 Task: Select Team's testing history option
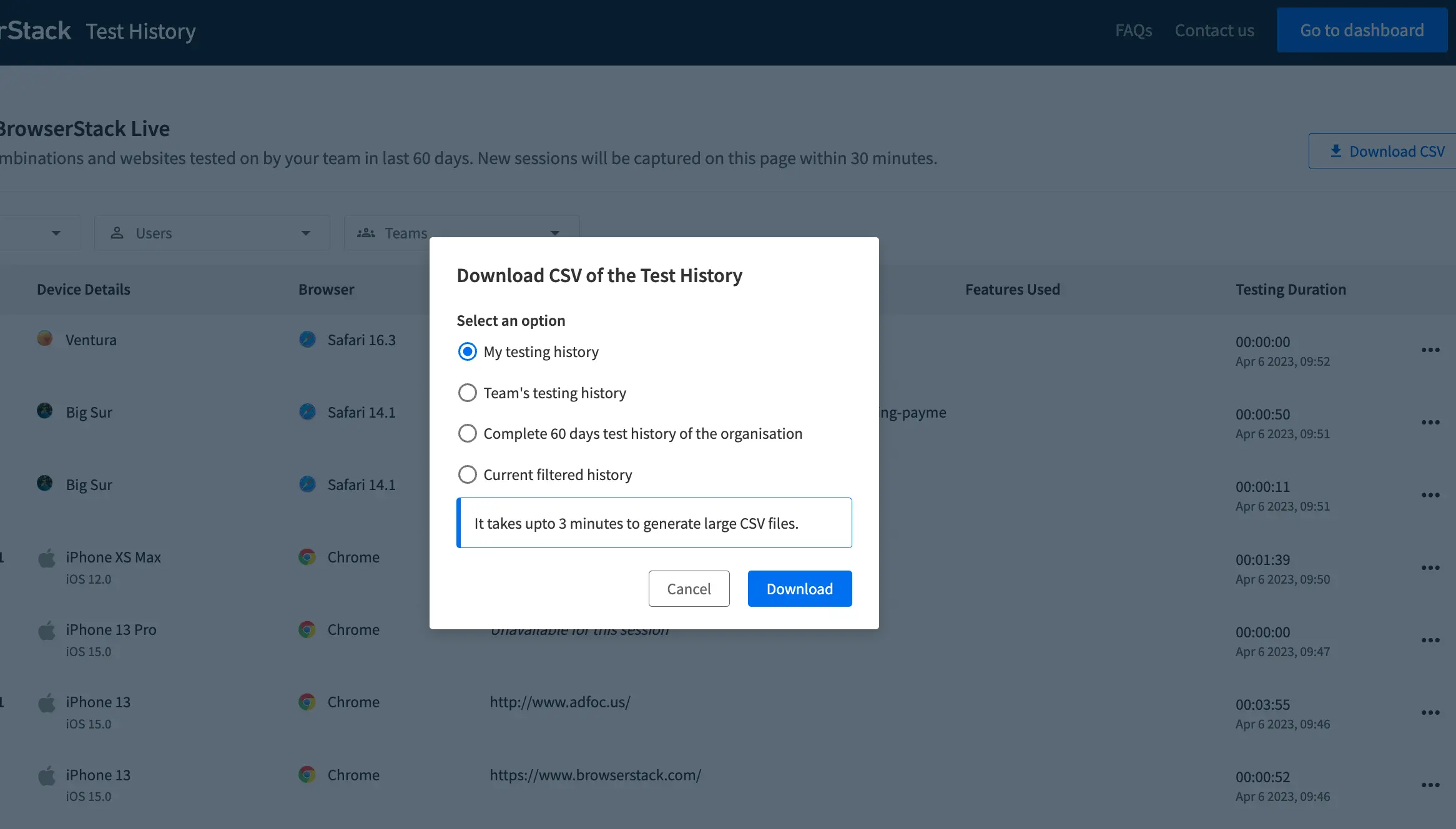[467, 393]
